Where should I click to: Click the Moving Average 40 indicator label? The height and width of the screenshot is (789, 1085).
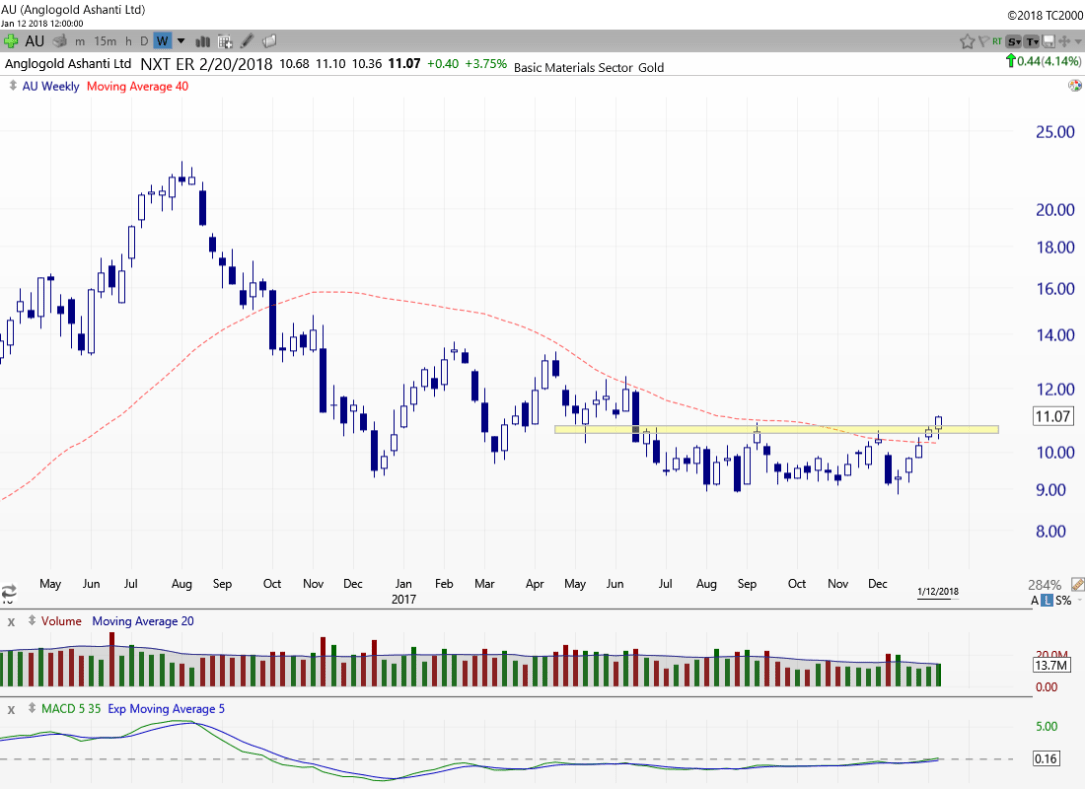(x=137, y=86)
